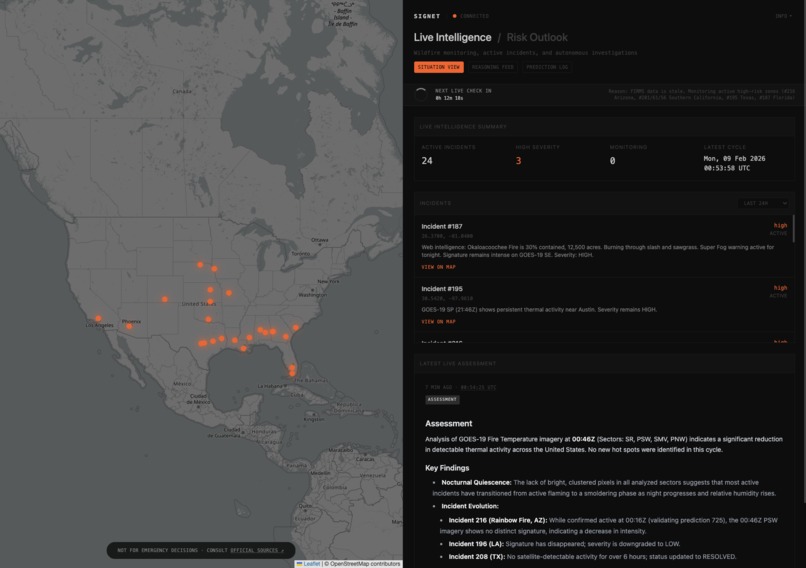Click the orange connection status dot
This screenshot has height=568, width=806.
tap(454, 16)
